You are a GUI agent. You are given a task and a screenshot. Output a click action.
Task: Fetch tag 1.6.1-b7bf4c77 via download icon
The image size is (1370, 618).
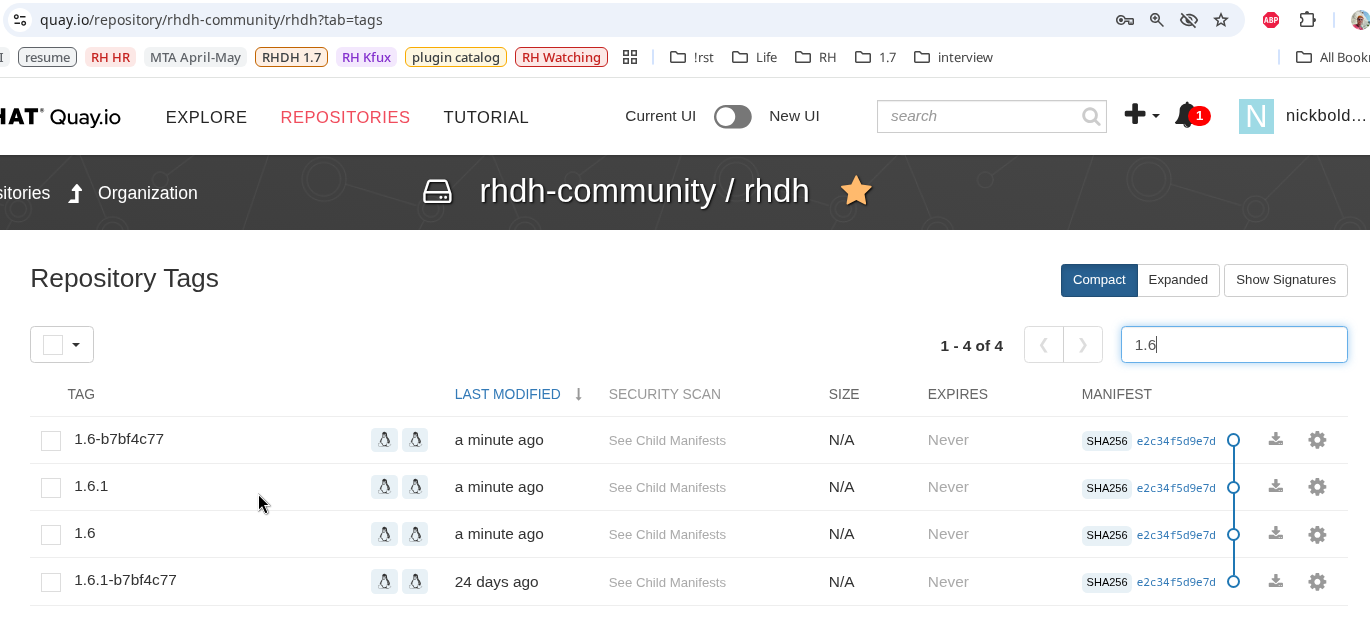click(1275, 580)
